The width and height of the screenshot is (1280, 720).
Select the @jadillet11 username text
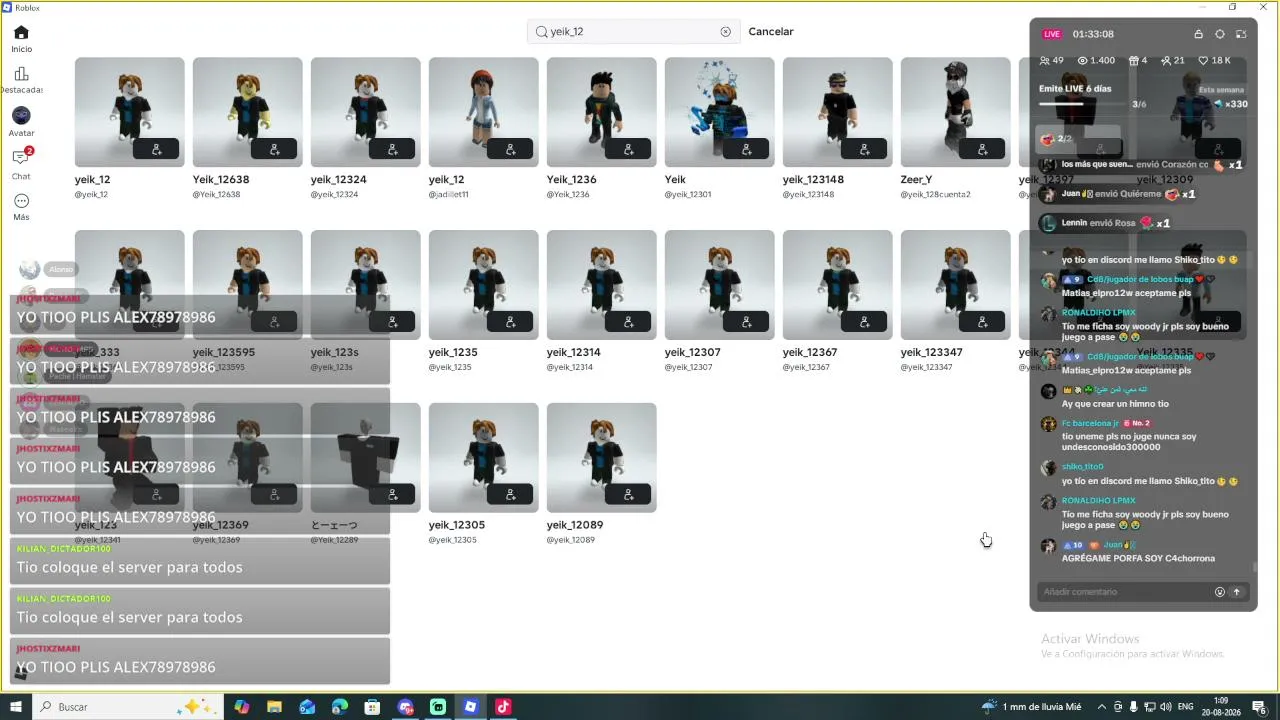click(x=448, y=194)
